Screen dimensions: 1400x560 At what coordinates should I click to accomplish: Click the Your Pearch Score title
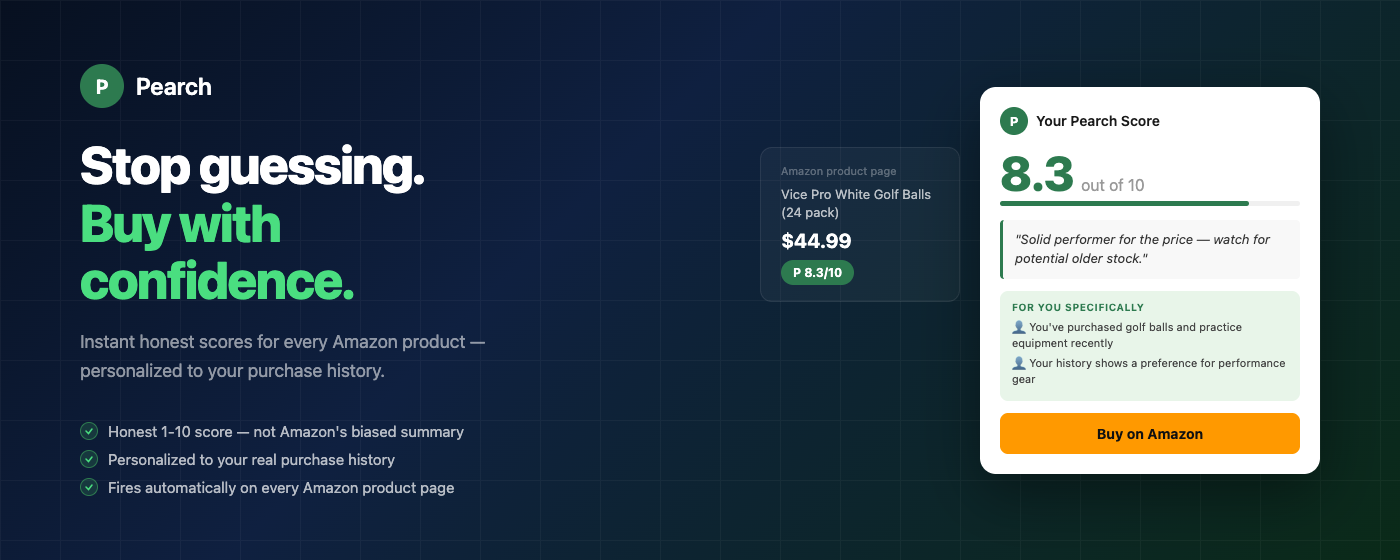(1098, 121)
